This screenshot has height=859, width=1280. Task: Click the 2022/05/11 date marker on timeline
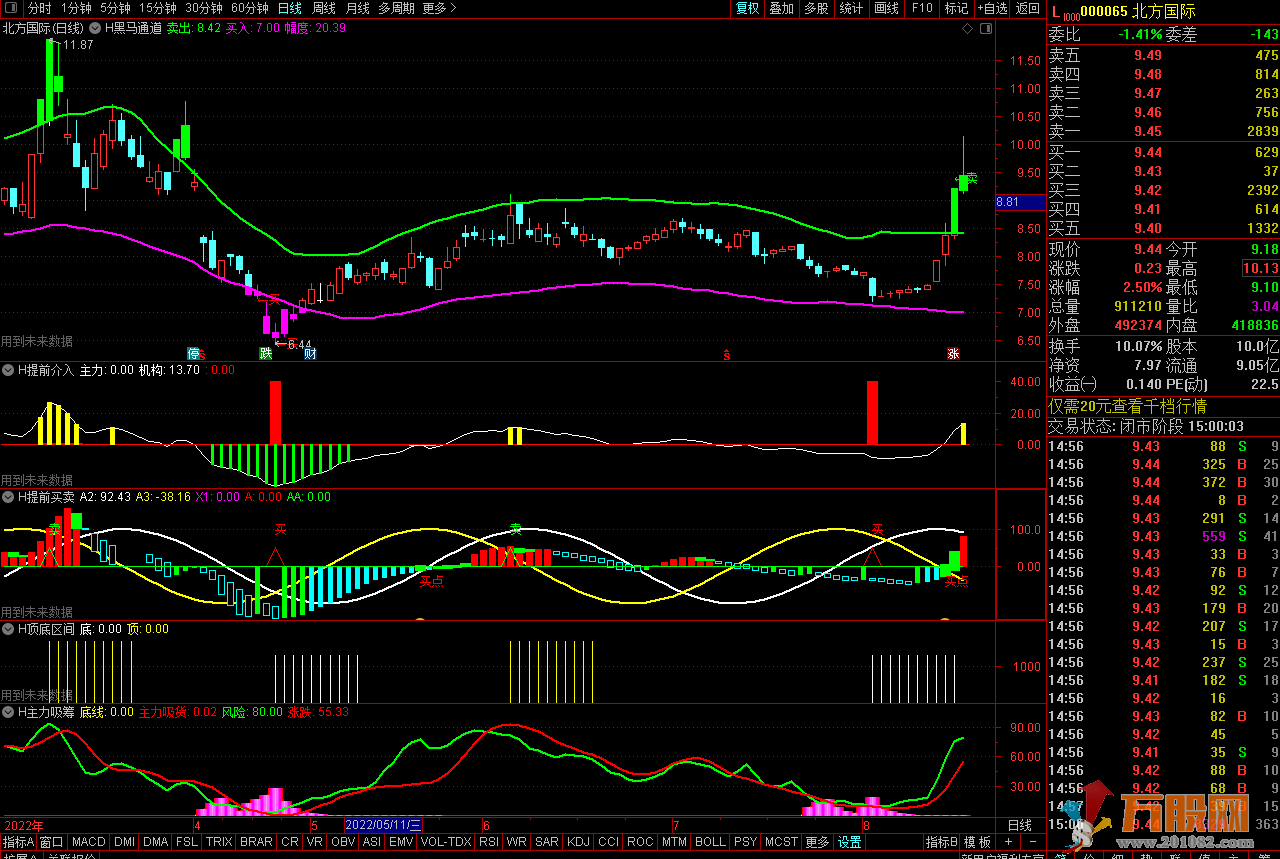pos(383,825)
